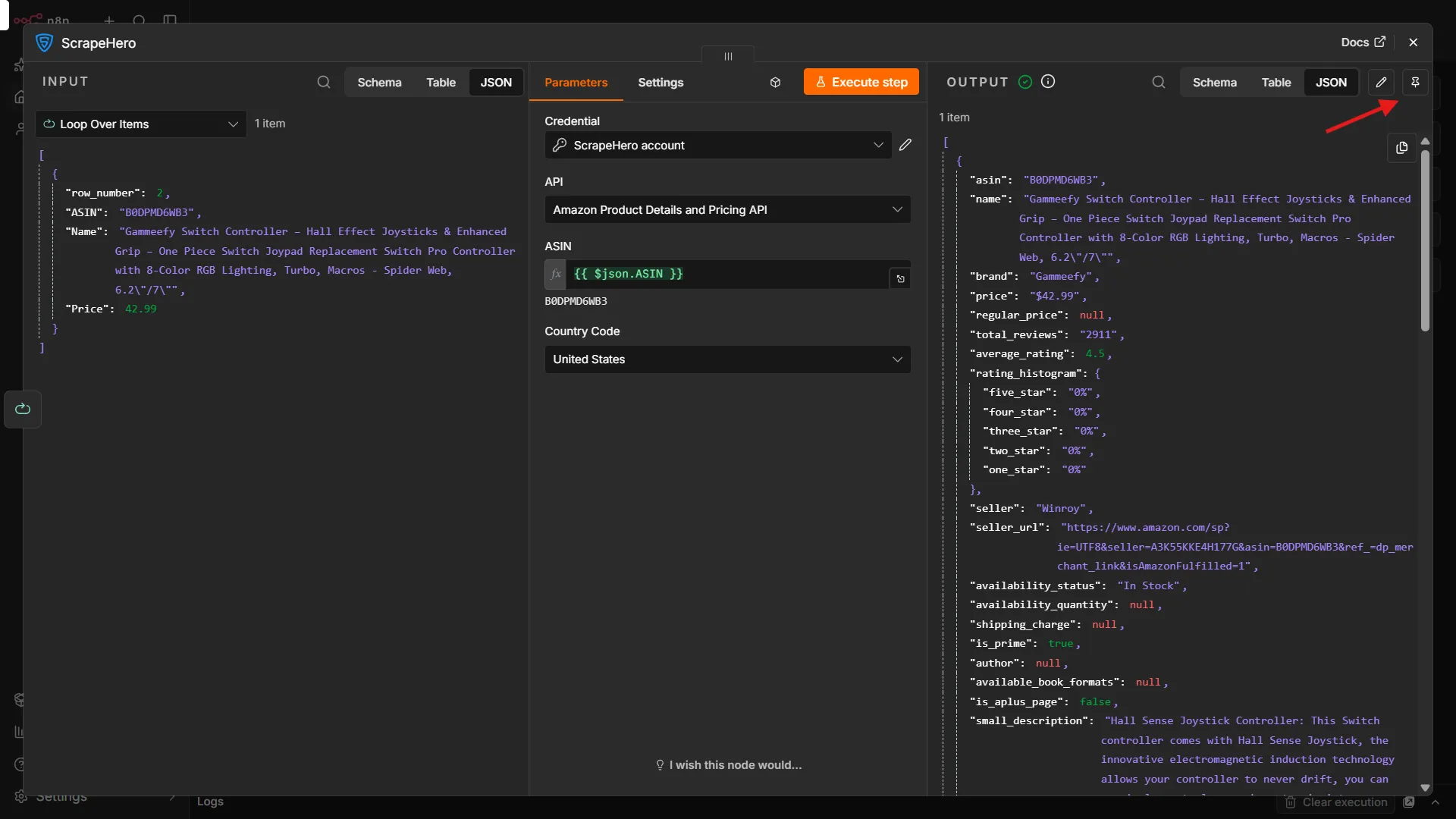This screenshot has height=819, width=1456.
Task: Click the input "ASIN" value B0DPMD6WB3
Action: pyautogui.click(x=157, y=213)
